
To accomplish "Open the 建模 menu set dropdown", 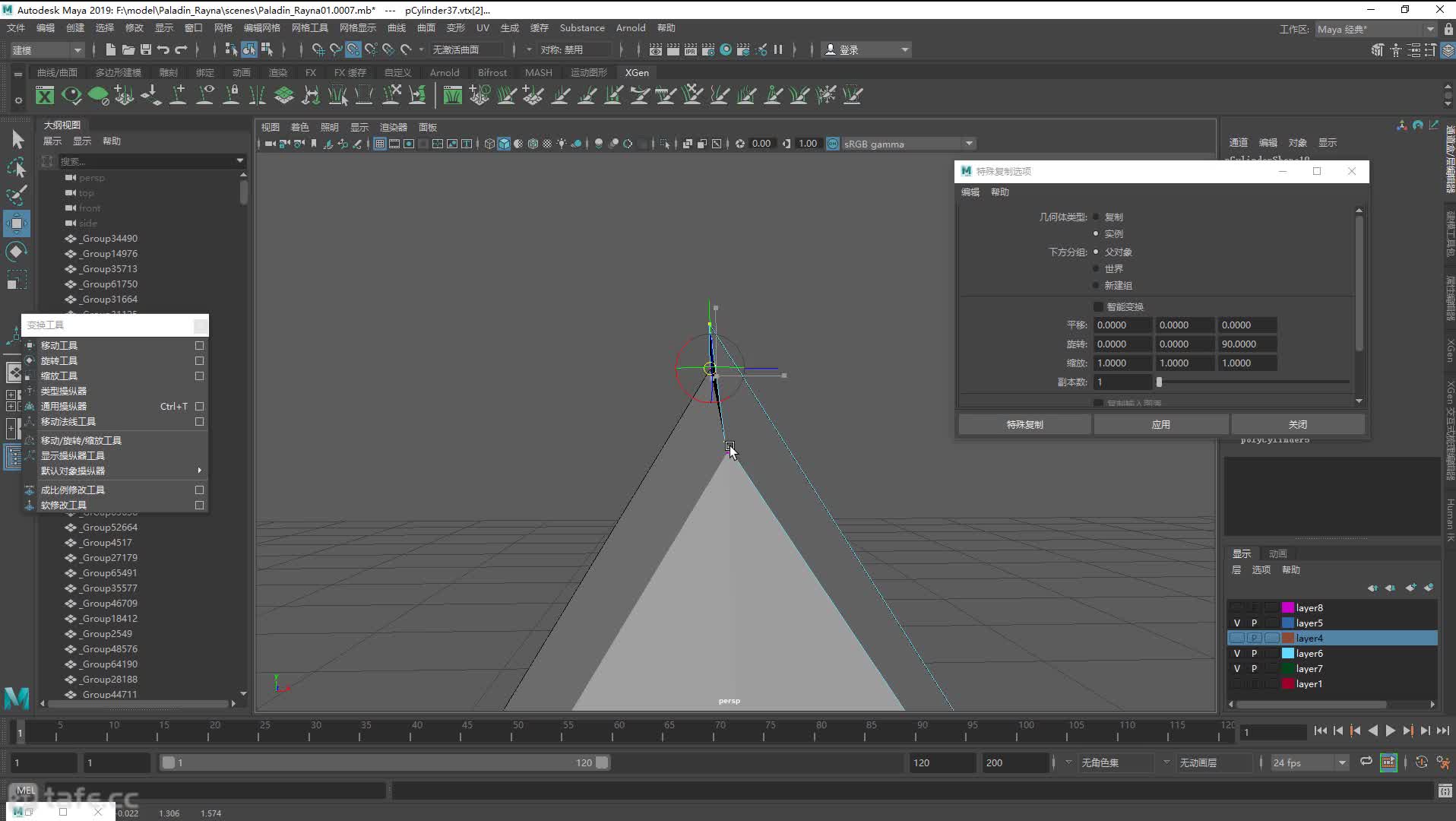I will [46, 49].
